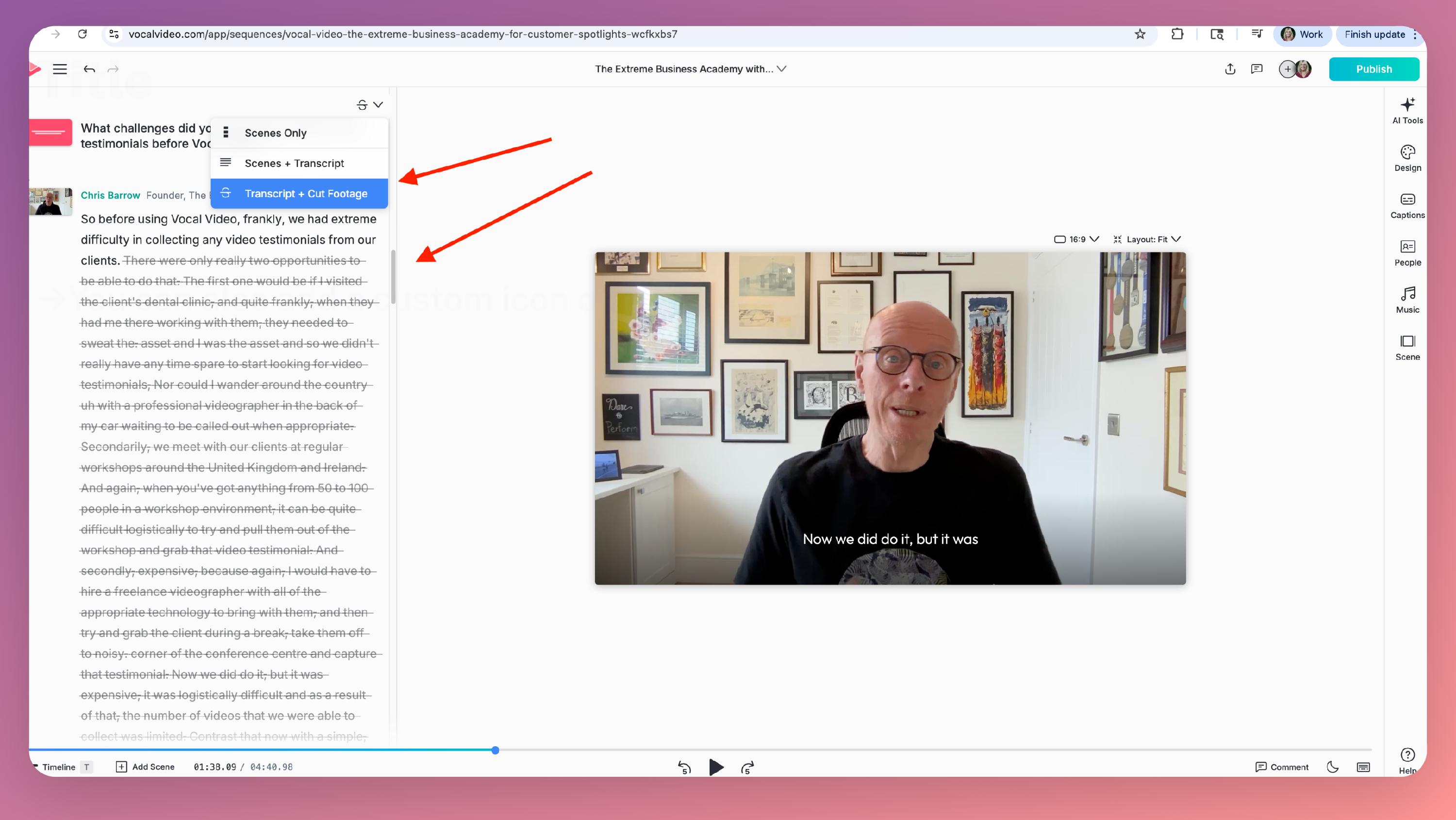Go forward in browser history

tap(55, 34)
